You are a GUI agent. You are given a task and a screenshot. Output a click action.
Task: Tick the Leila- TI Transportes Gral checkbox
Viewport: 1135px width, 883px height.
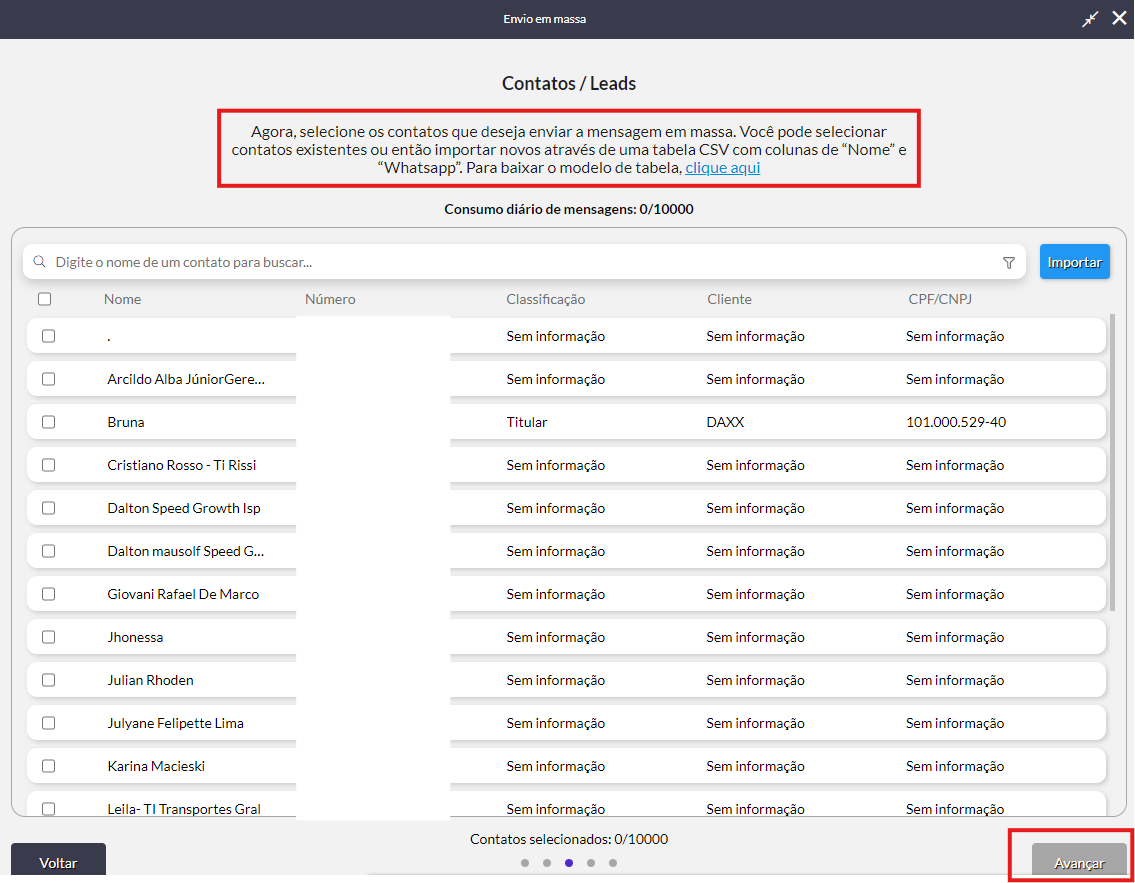[x=48, y=808]
